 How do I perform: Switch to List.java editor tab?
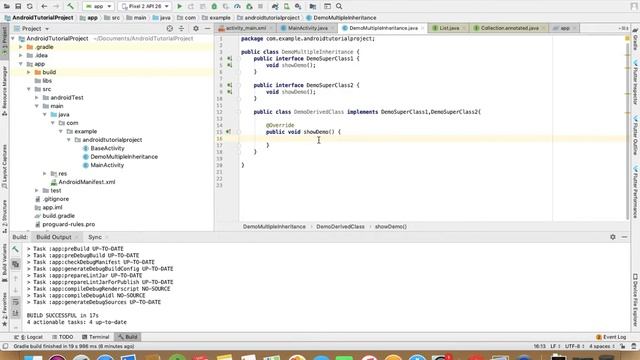pyautogui.click(x=449, y=28)
